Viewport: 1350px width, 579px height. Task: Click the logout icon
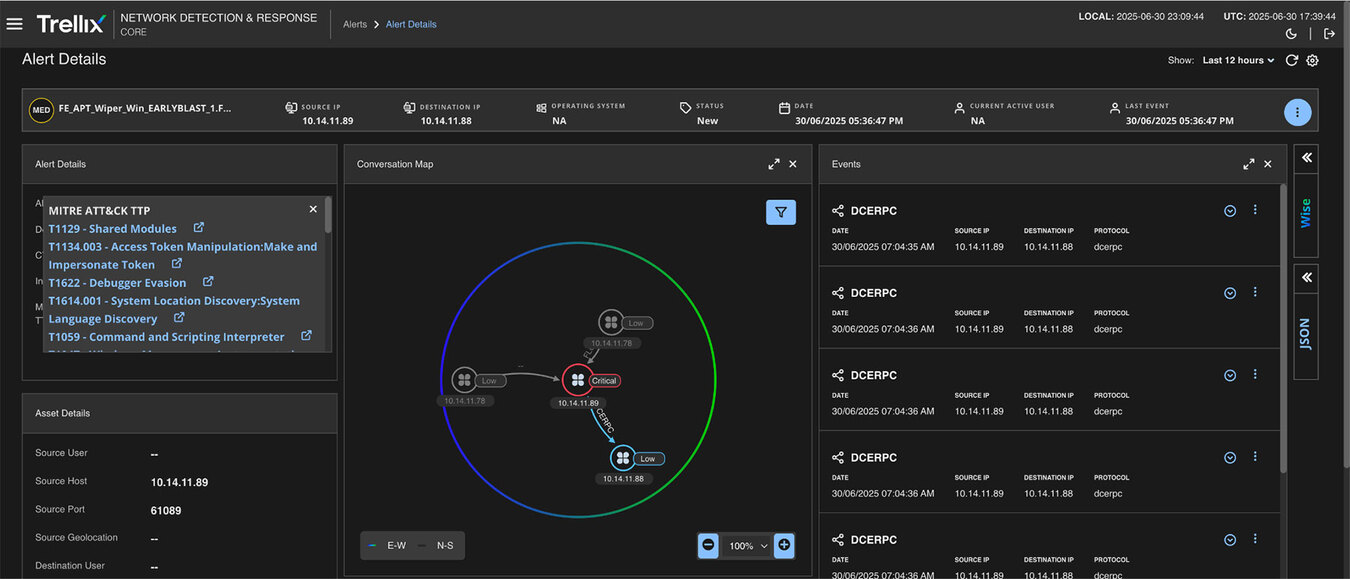pyautogui.click(x=1329, y=34)
